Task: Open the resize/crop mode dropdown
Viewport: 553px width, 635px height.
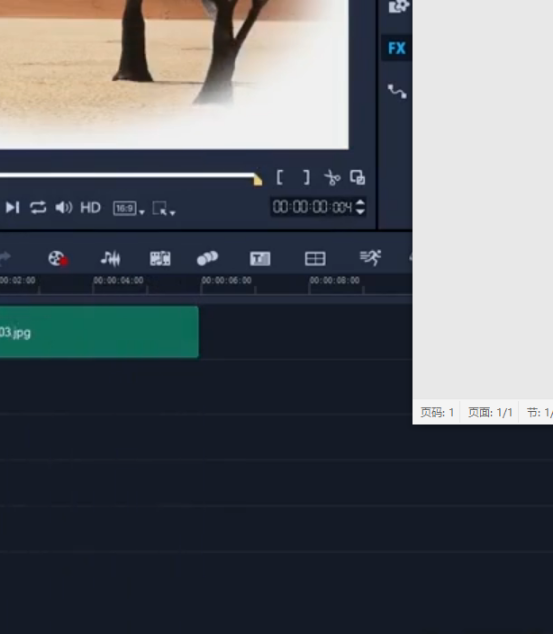Action: pos(164,208)
